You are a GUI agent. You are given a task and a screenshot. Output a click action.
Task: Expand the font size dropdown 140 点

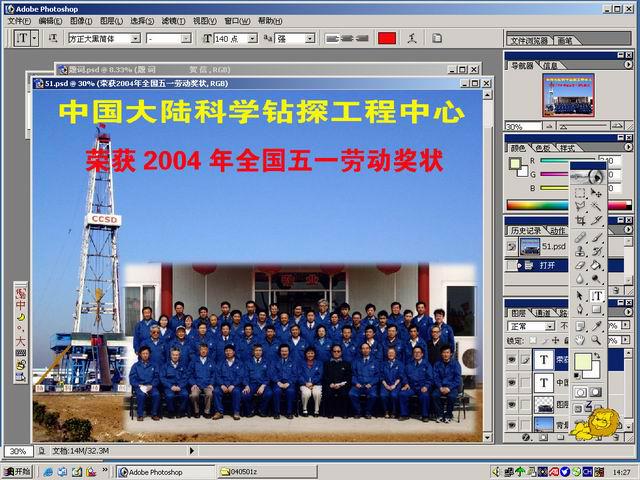pyautogui.click(x=251, y=38)
